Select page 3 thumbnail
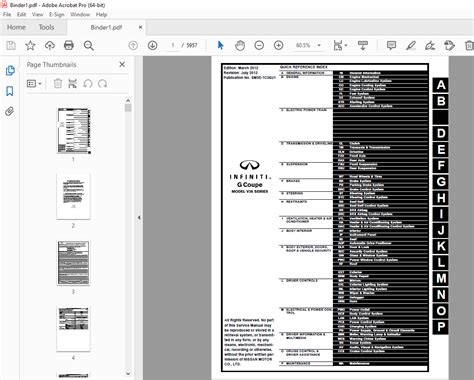Viewport: 474px width, 380px height. coord(73,263)
